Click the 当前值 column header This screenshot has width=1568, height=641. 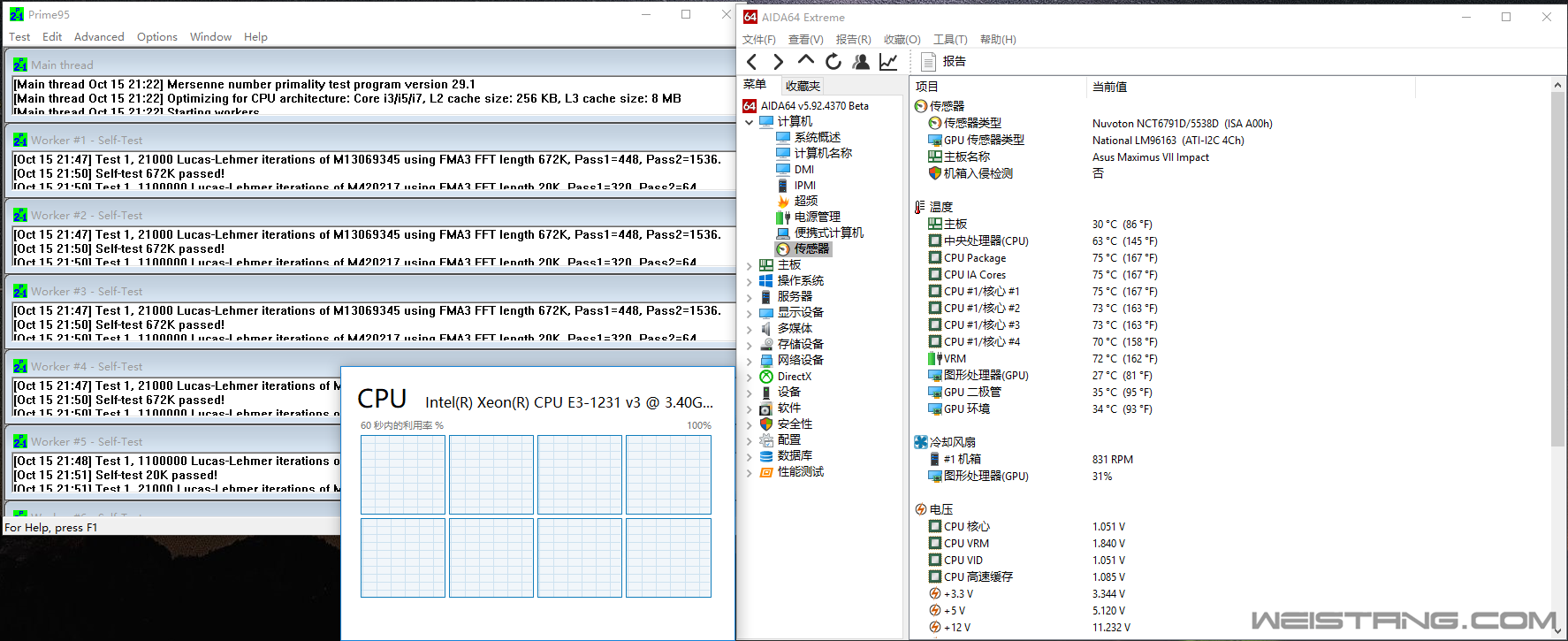click(x=1251, y=87)
